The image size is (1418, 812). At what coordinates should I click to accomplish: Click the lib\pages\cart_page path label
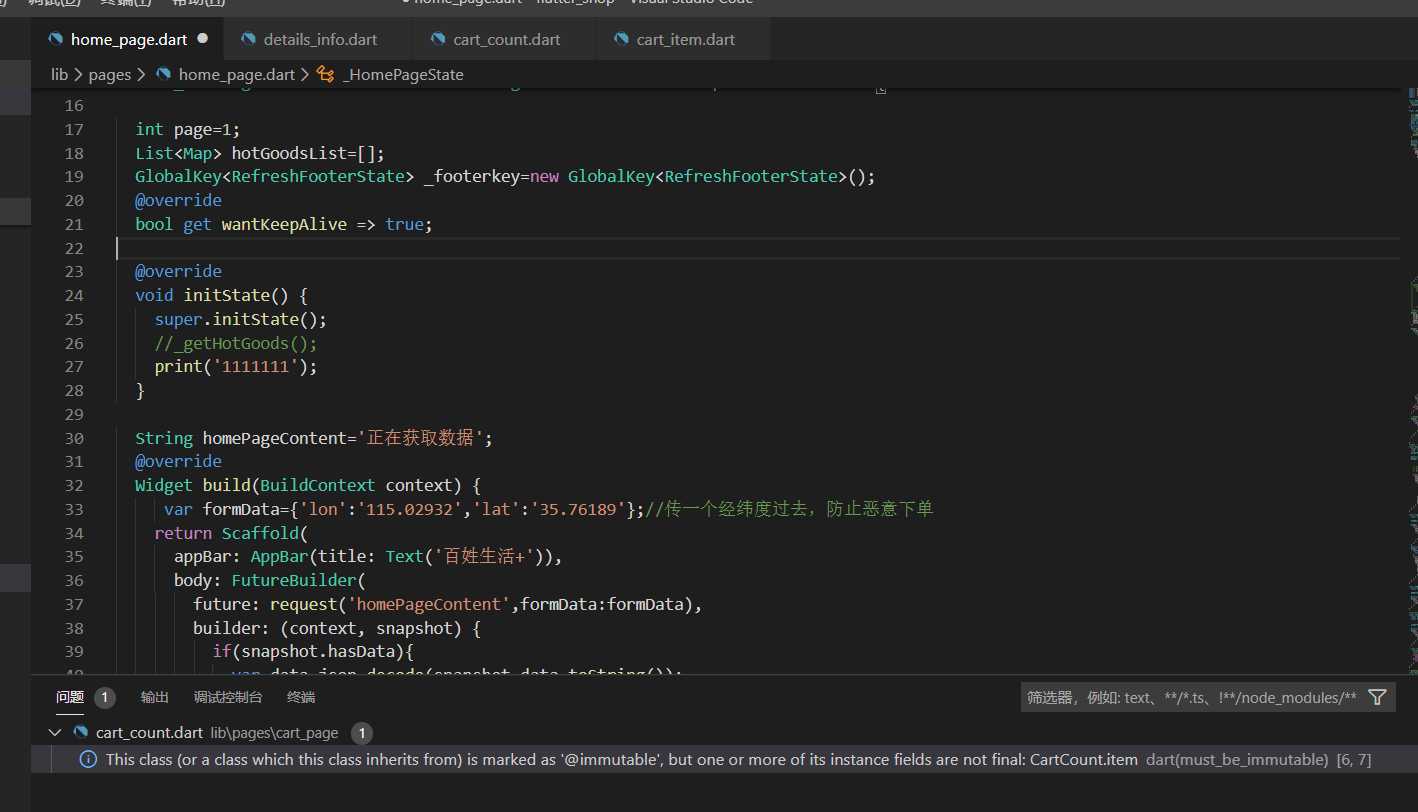coord(274,733)
